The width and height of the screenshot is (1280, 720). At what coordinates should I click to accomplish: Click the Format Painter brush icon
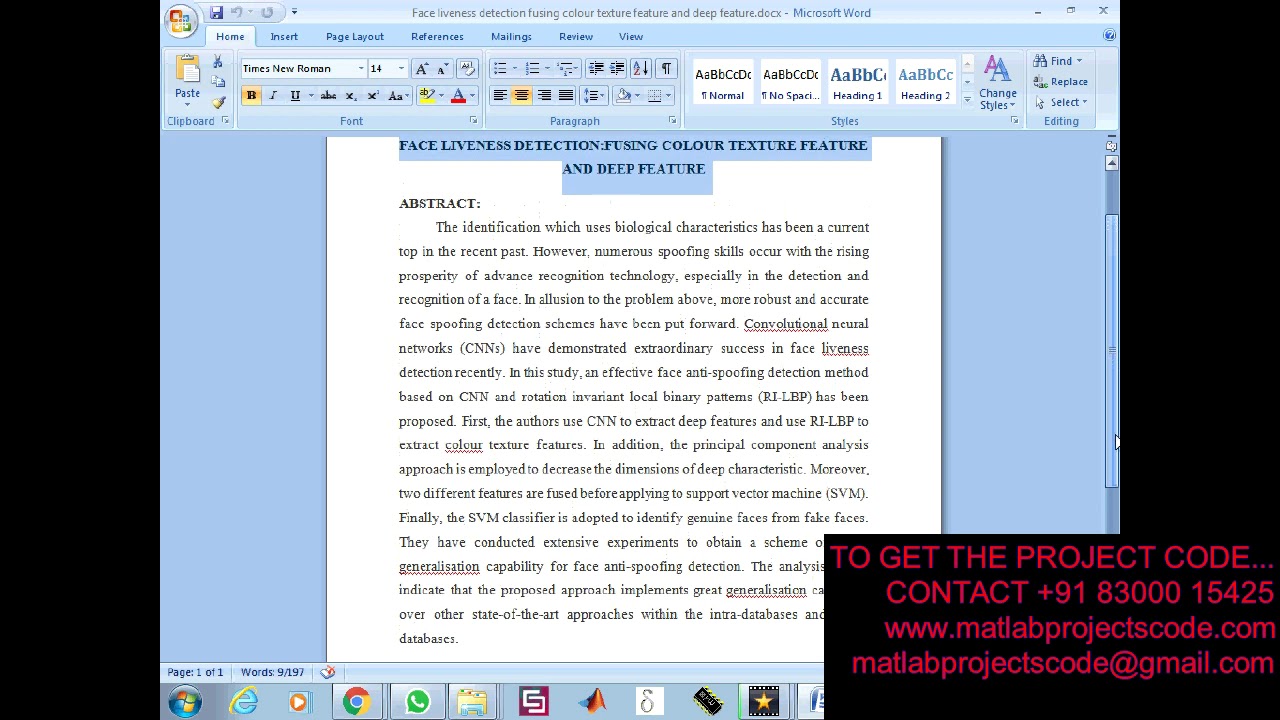[x=218, y=102]
